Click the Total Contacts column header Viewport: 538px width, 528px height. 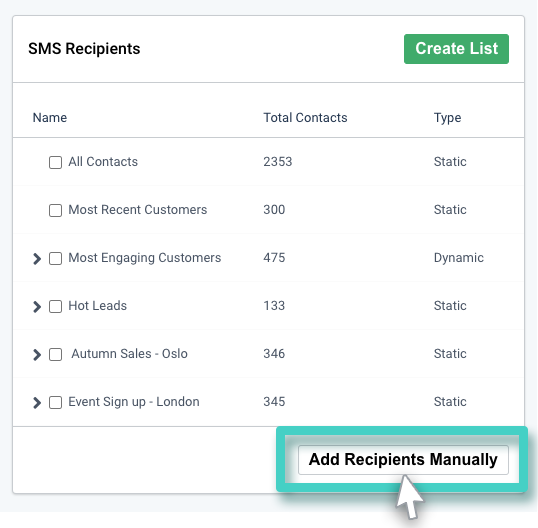click(305, 118)
